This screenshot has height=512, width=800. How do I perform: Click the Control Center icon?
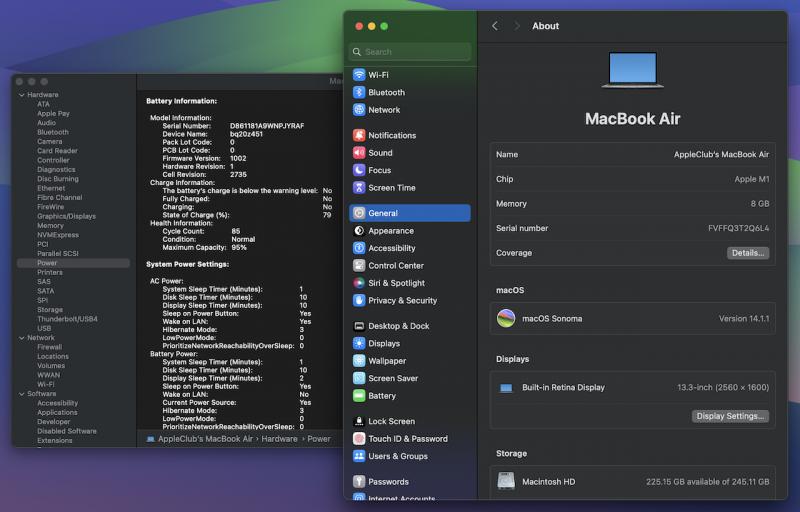click(359, 265)
